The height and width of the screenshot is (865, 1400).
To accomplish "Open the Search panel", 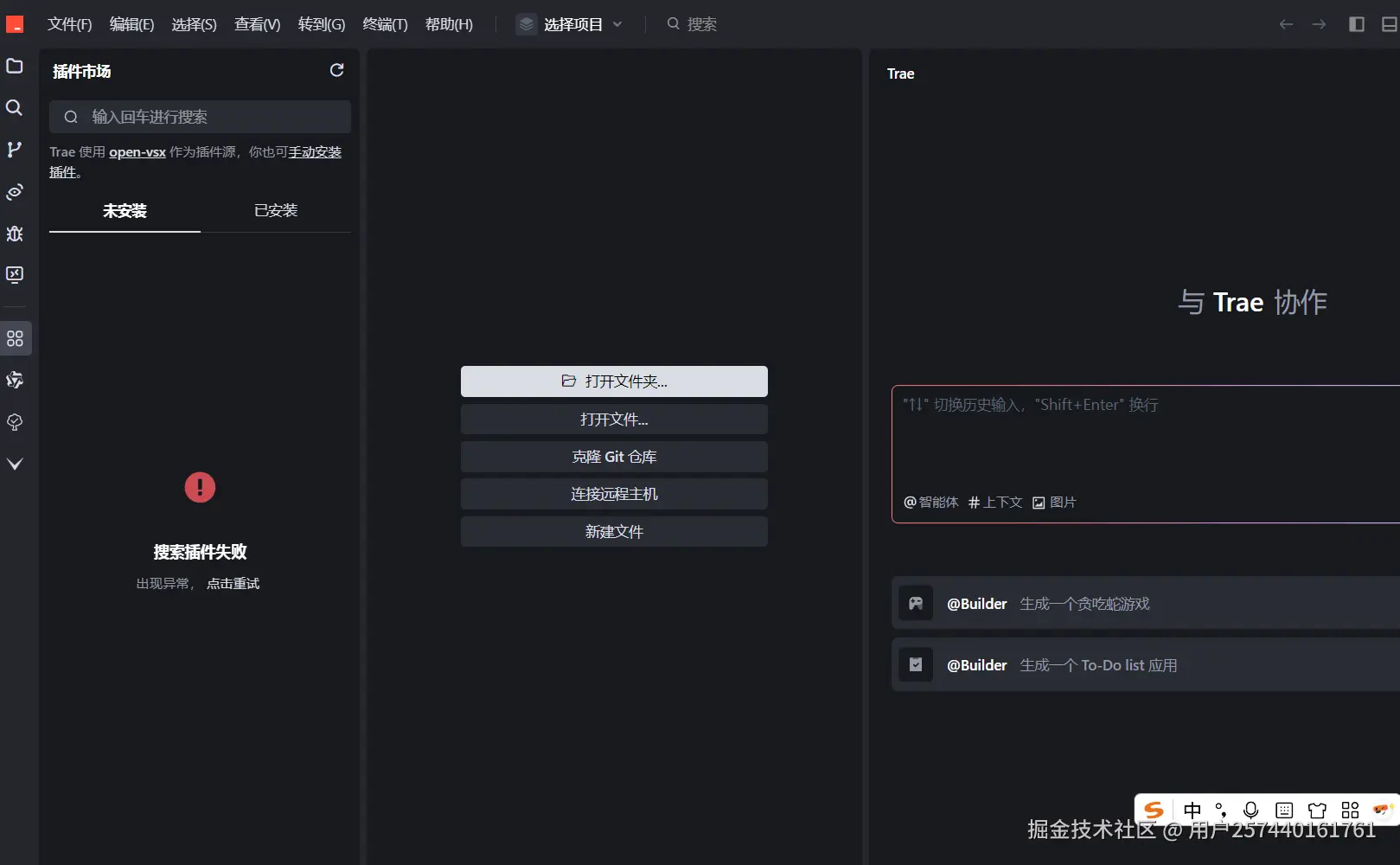I will click(14, 107).
